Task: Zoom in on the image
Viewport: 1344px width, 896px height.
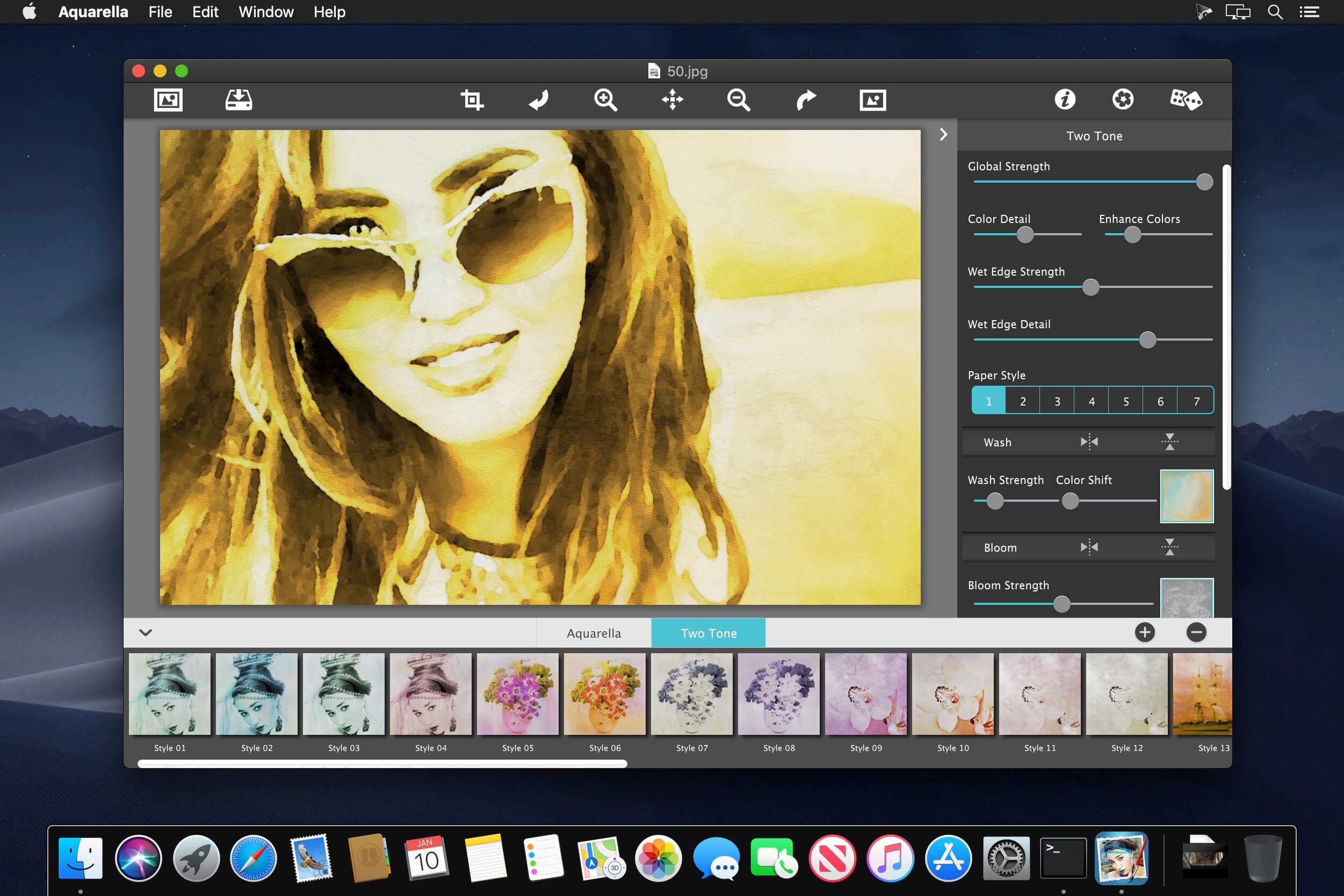Action: [x=605, y=100]
